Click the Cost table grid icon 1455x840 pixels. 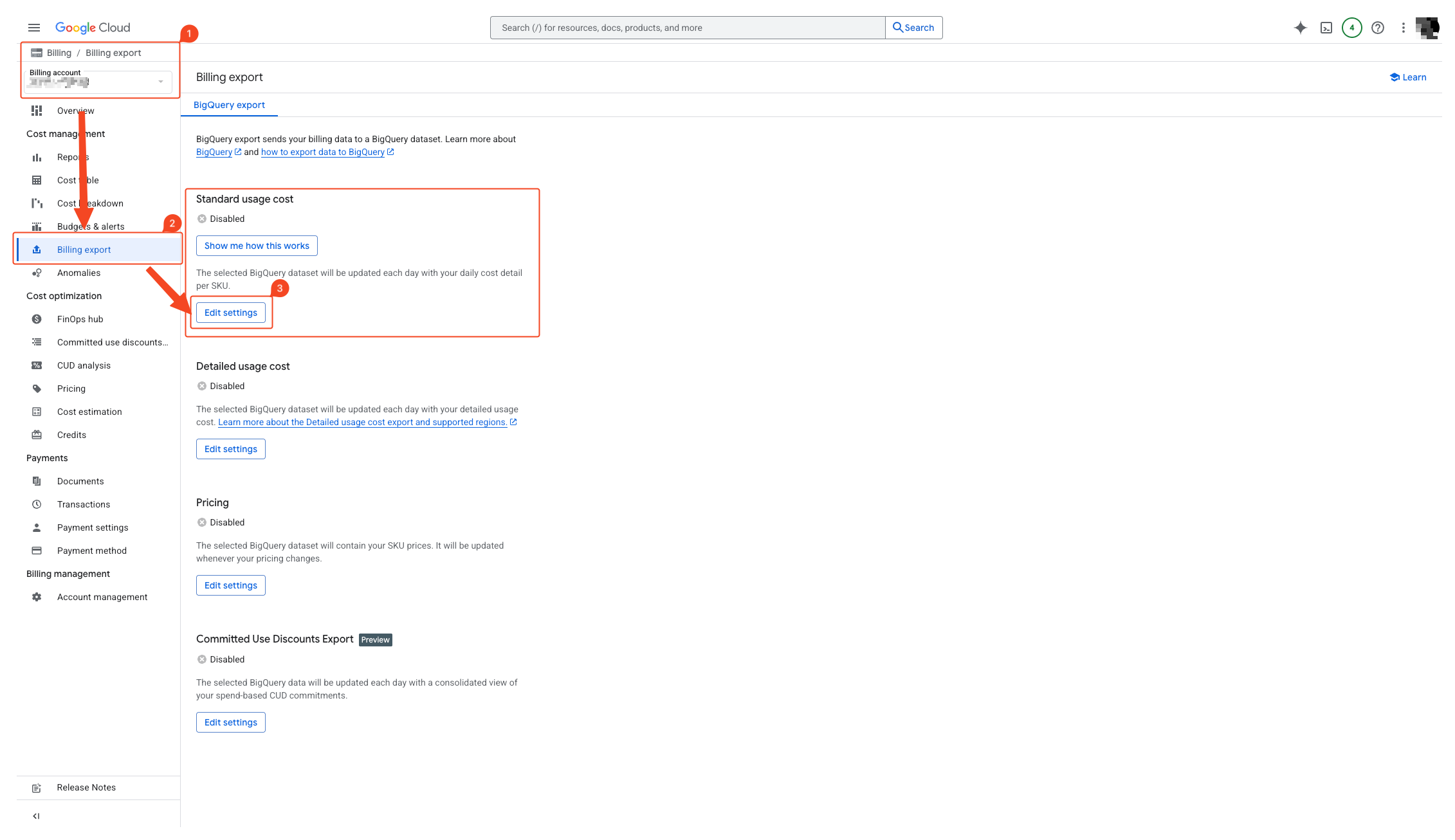37,180
